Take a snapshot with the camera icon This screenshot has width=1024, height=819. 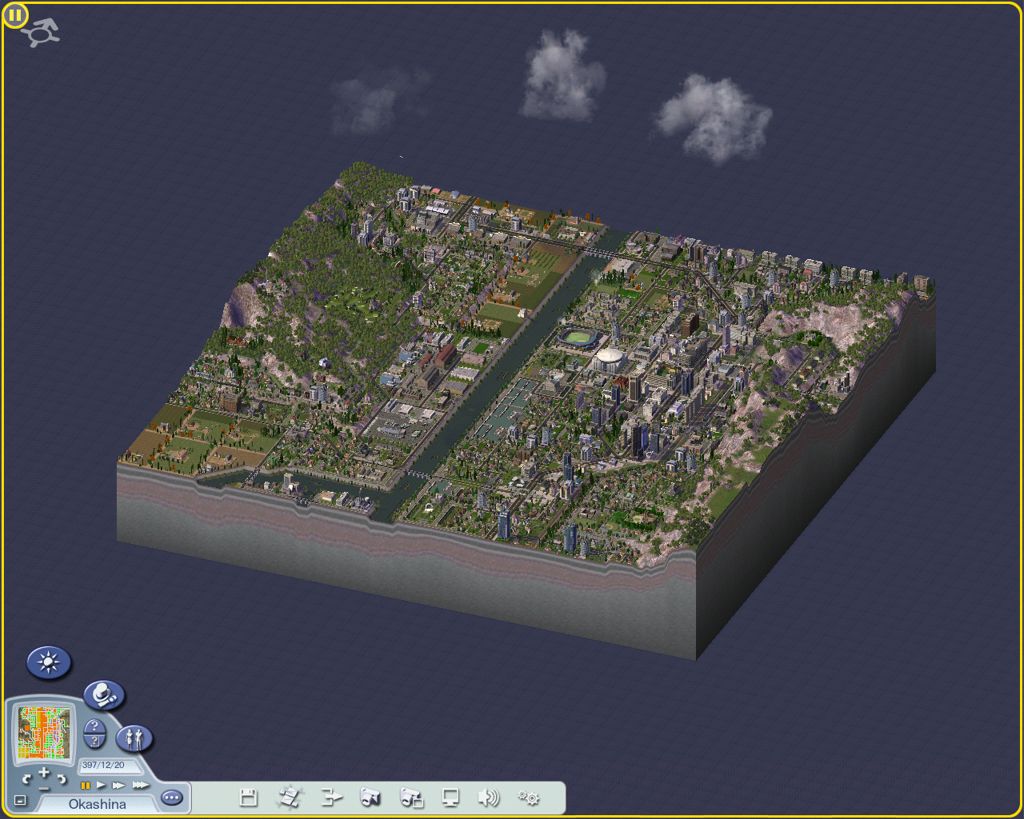(370, 797)
